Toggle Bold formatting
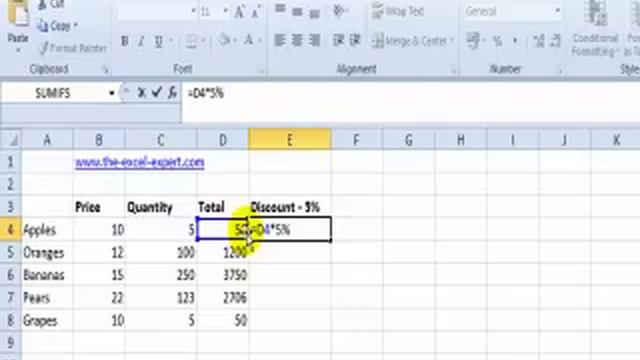Image resolution: width=640 pixels, height=360 pixels. tap(125, 41)
